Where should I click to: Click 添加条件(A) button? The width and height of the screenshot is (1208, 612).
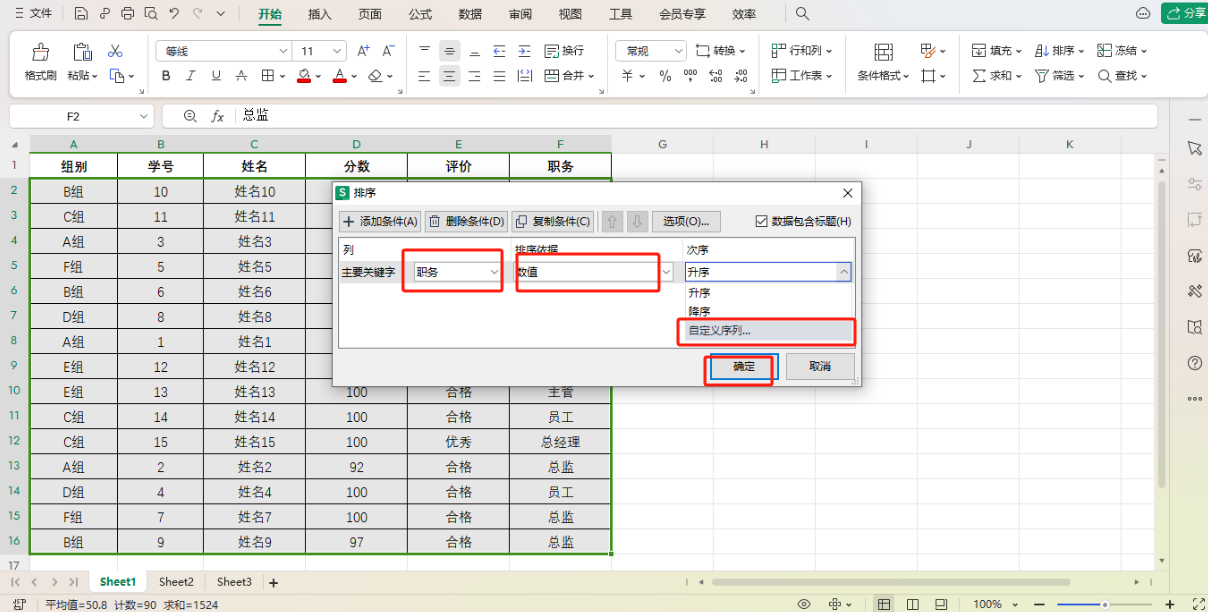(380, 221)
